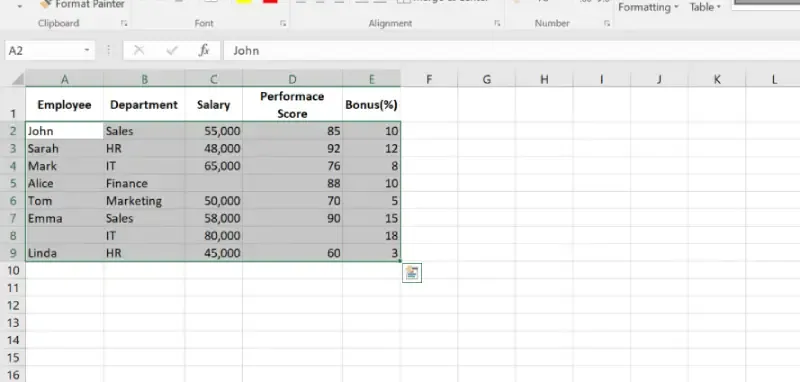800x382 pixels.
Task: Select the cell containing Linda
Action: (64, 253)
